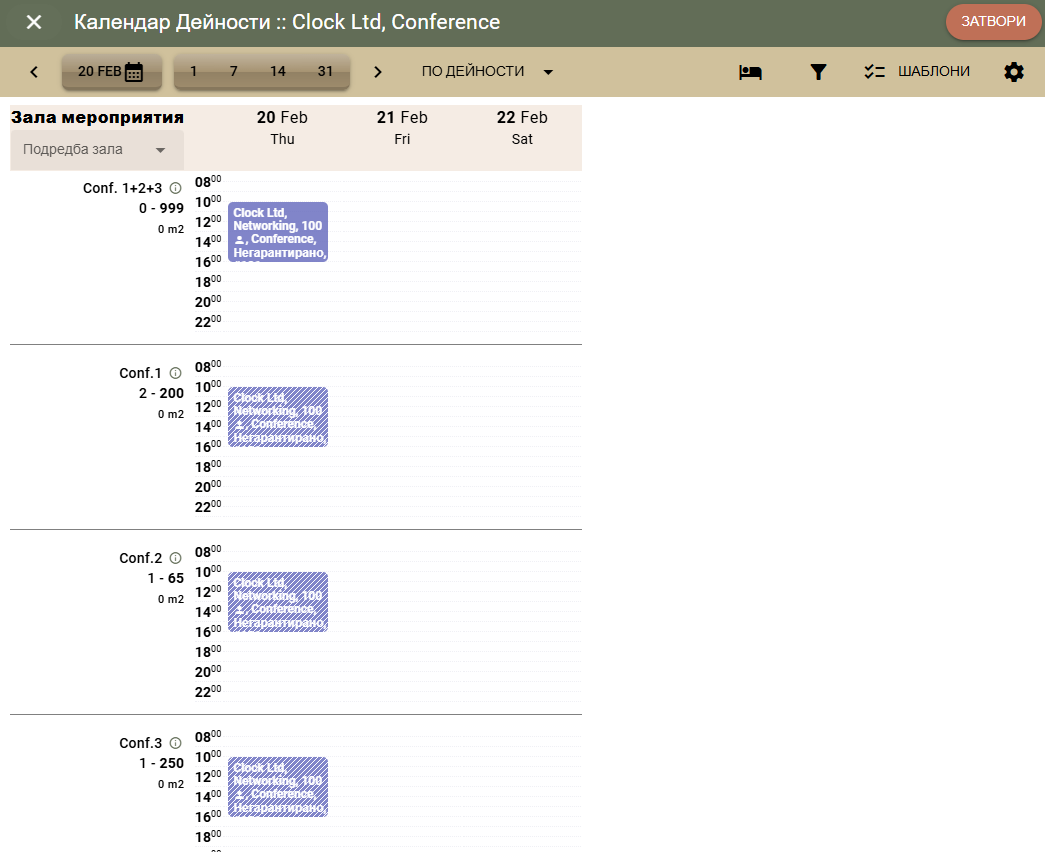Click capacity 1 - 65 text
Viewport: 1045px width, 852px height.
coord(166,578)
